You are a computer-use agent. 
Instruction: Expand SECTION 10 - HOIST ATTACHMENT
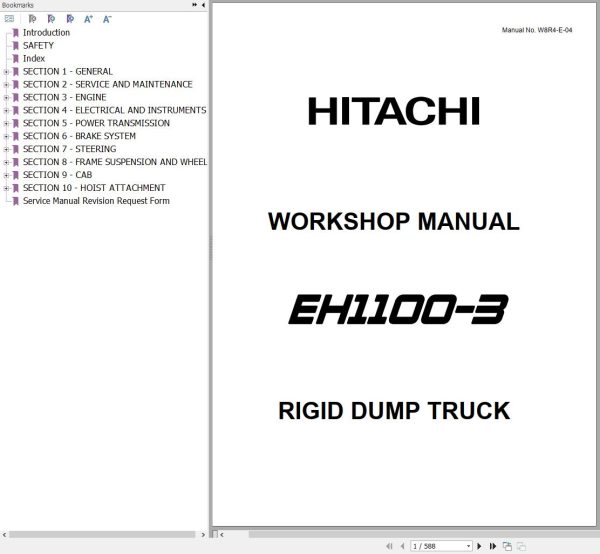point(6,188)
